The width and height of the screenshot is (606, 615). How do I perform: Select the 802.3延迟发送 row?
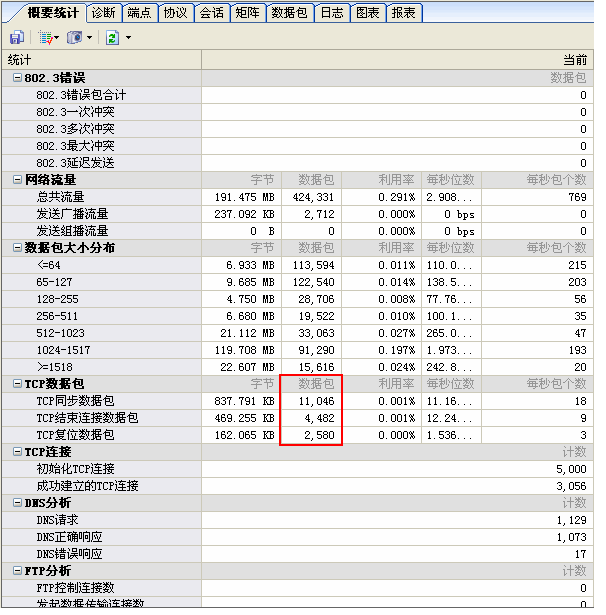(x=297, y=163)
